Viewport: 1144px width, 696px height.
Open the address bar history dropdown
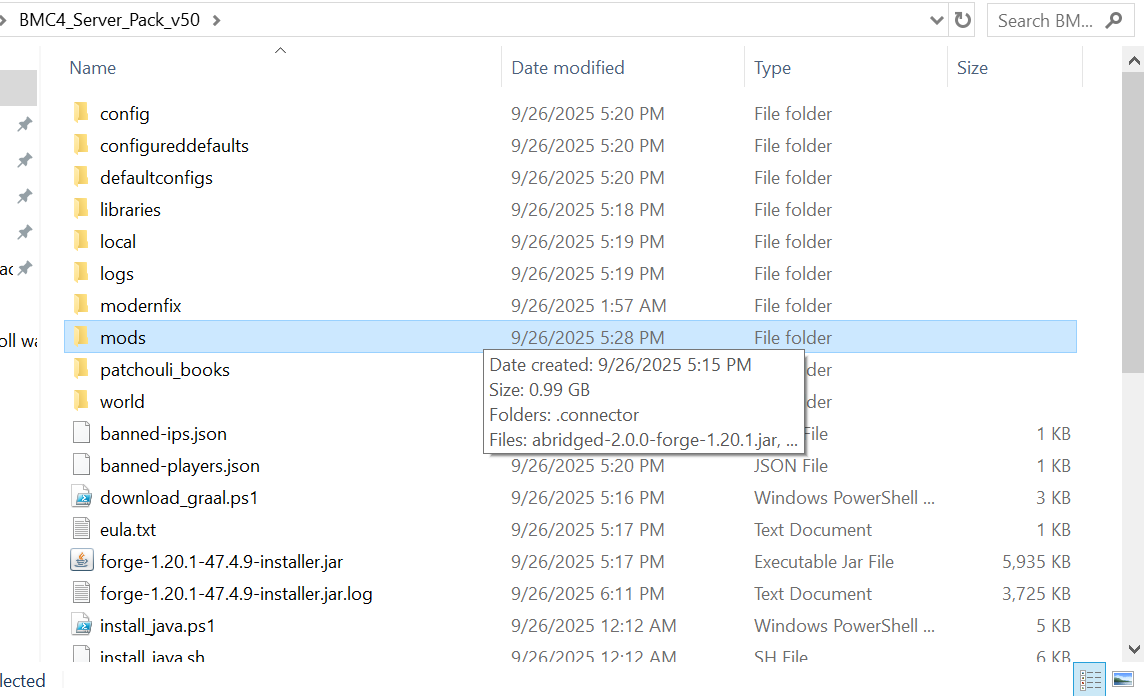click(x=937, y=20)
